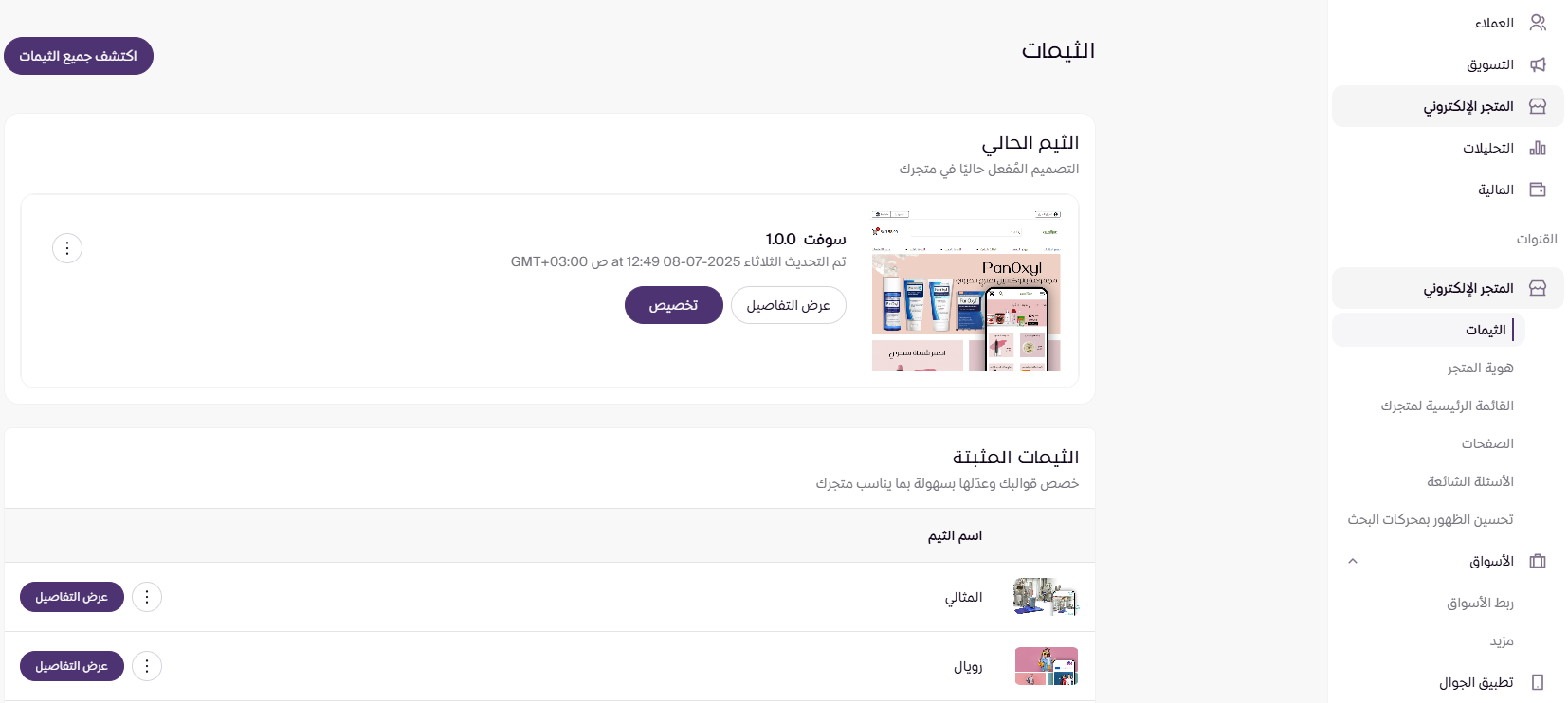The image size is (1568, 703).
Task: Click the marketing megaphone icon
Action: pos(1538,64)
